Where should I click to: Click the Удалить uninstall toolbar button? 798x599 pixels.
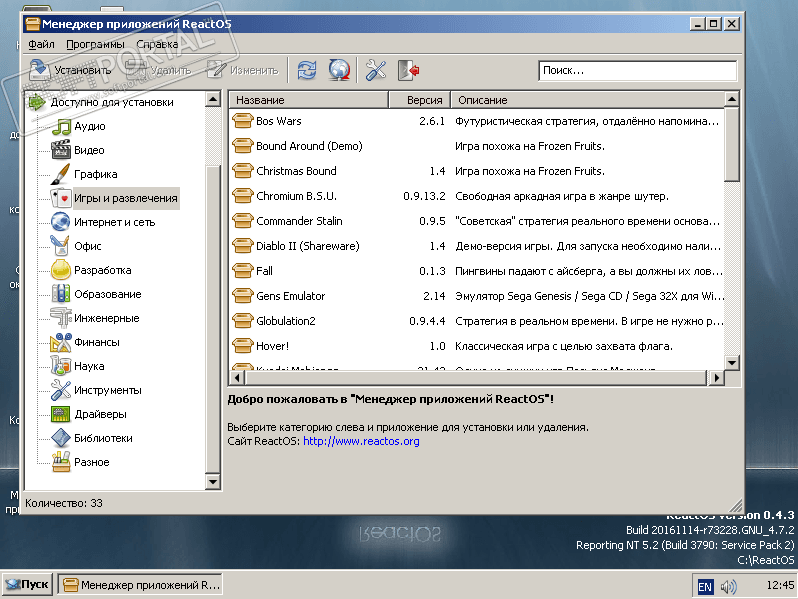point(159,70)
